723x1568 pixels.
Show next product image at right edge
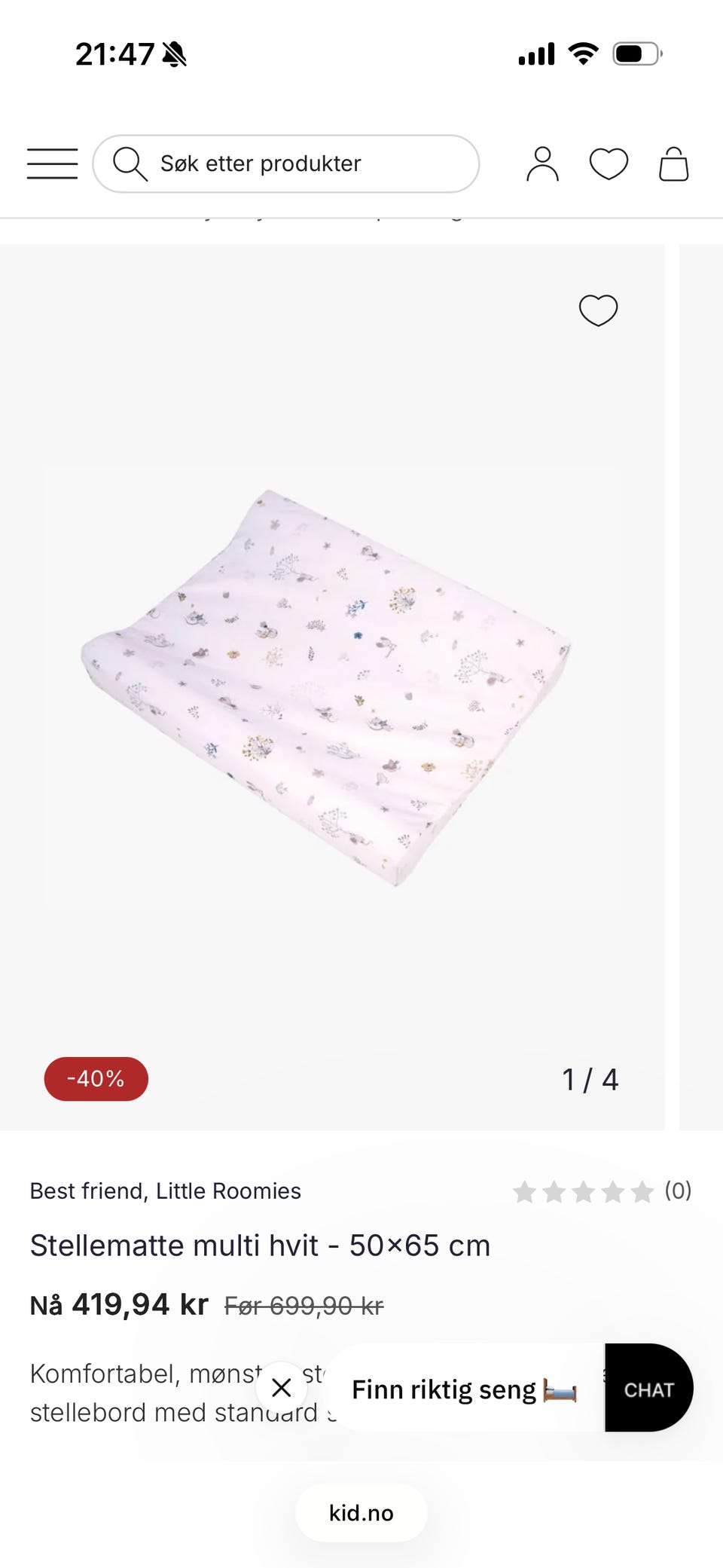click(701, 687)
